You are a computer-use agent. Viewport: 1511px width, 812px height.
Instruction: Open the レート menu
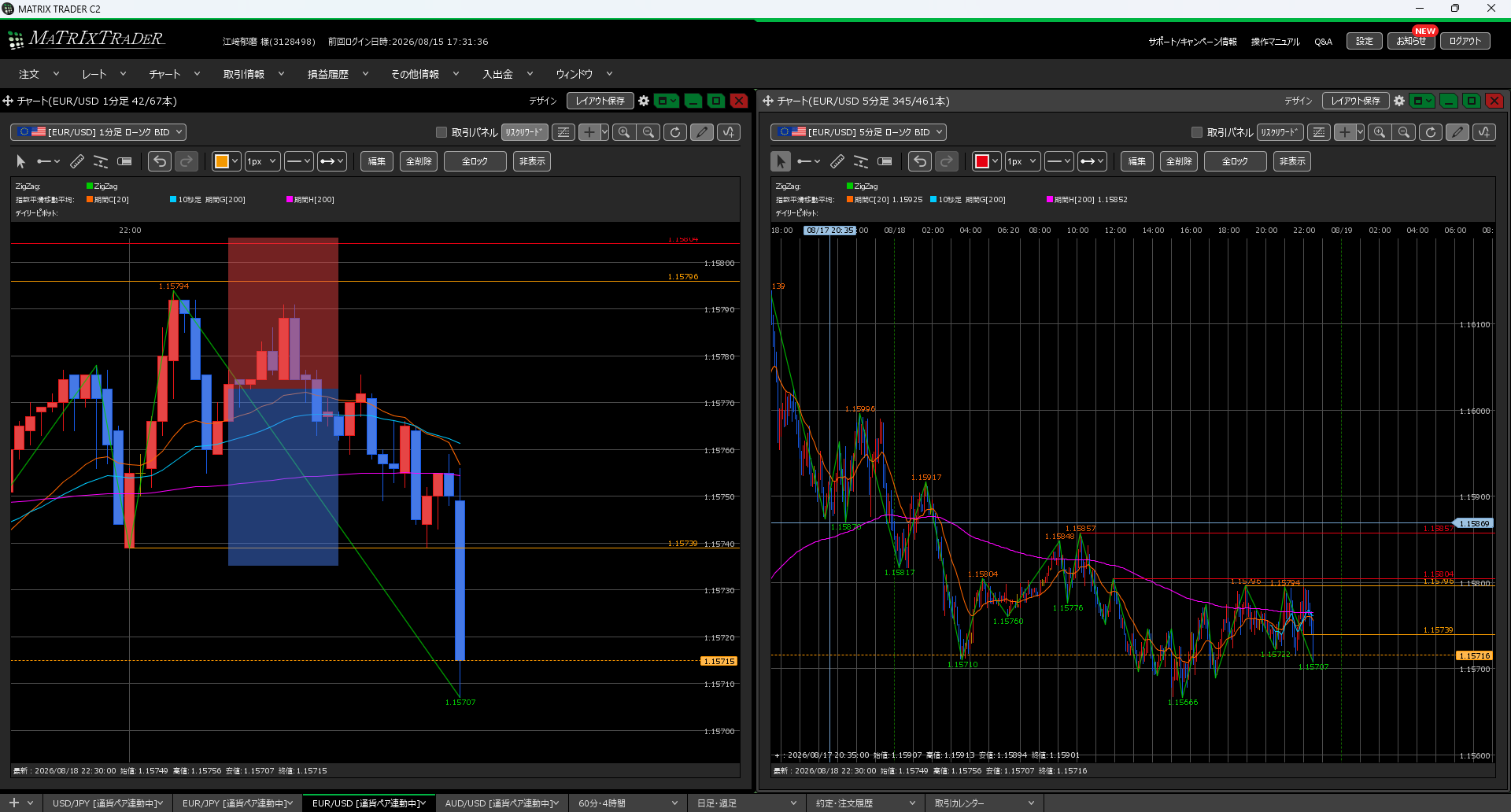104,74
